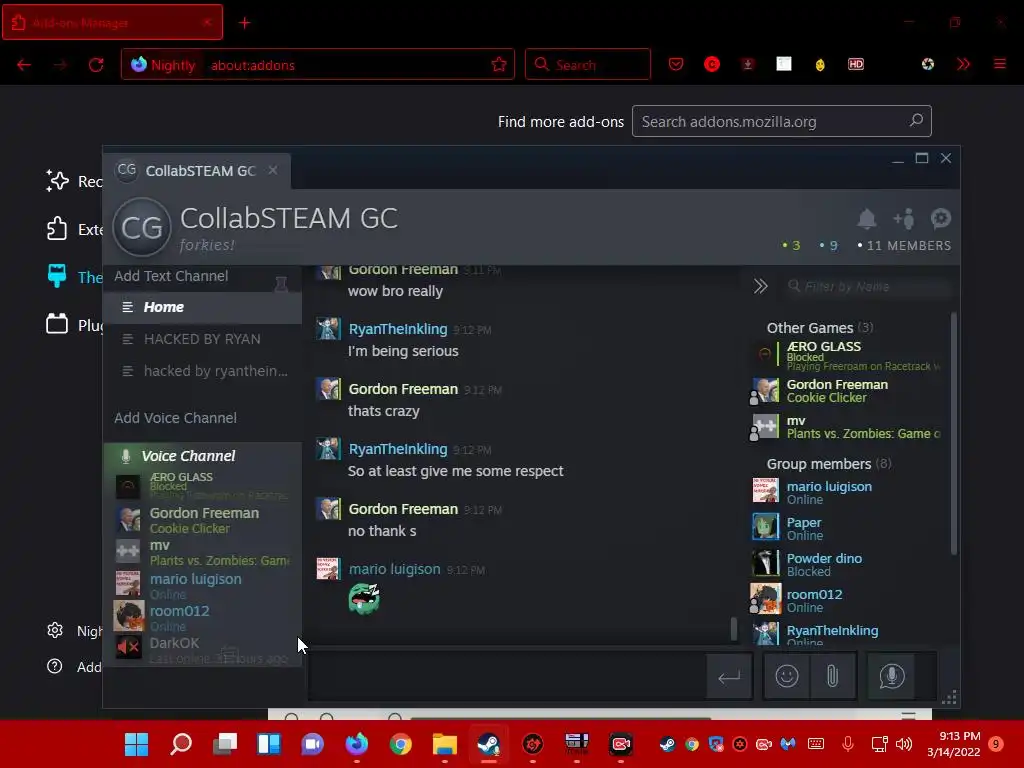Close the CollabSTEAM GC chat tab

(273, 170)
